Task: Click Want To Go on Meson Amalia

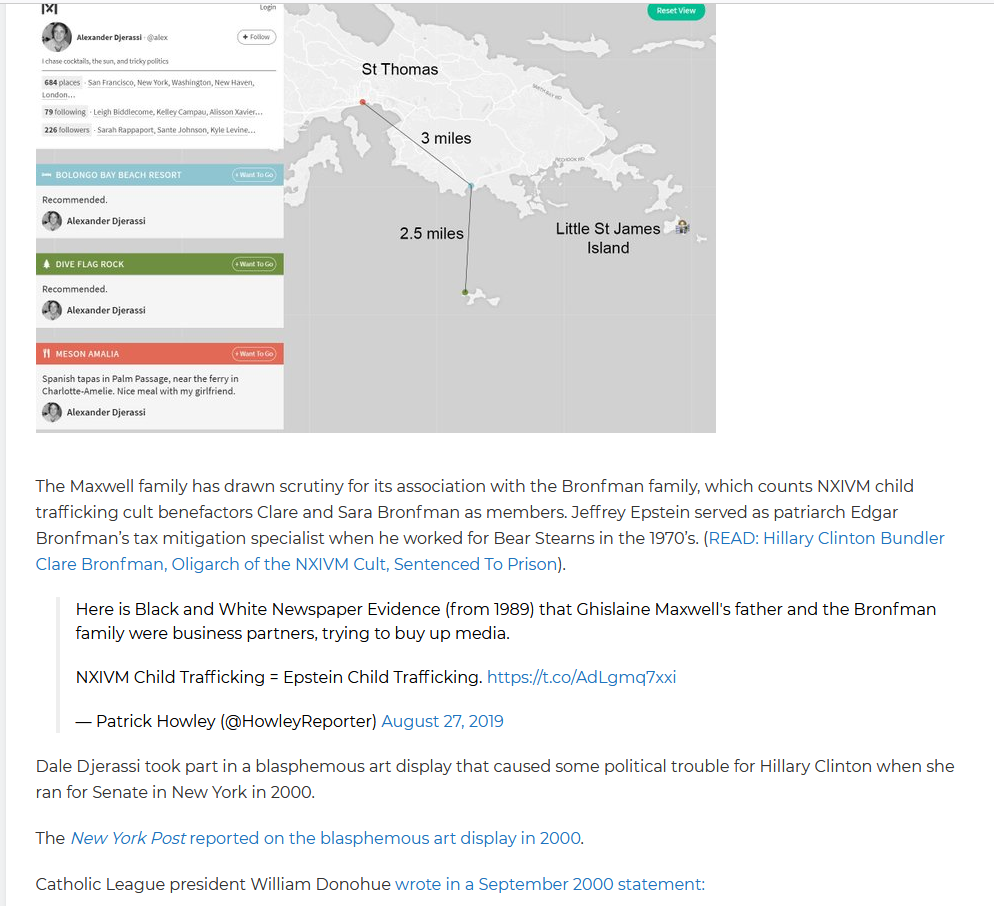Action: 254,354
